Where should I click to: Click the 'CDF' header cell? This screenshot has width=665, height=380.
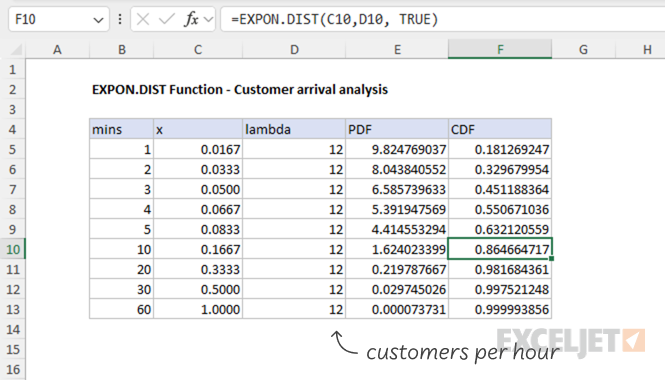[x=500, y=129]
